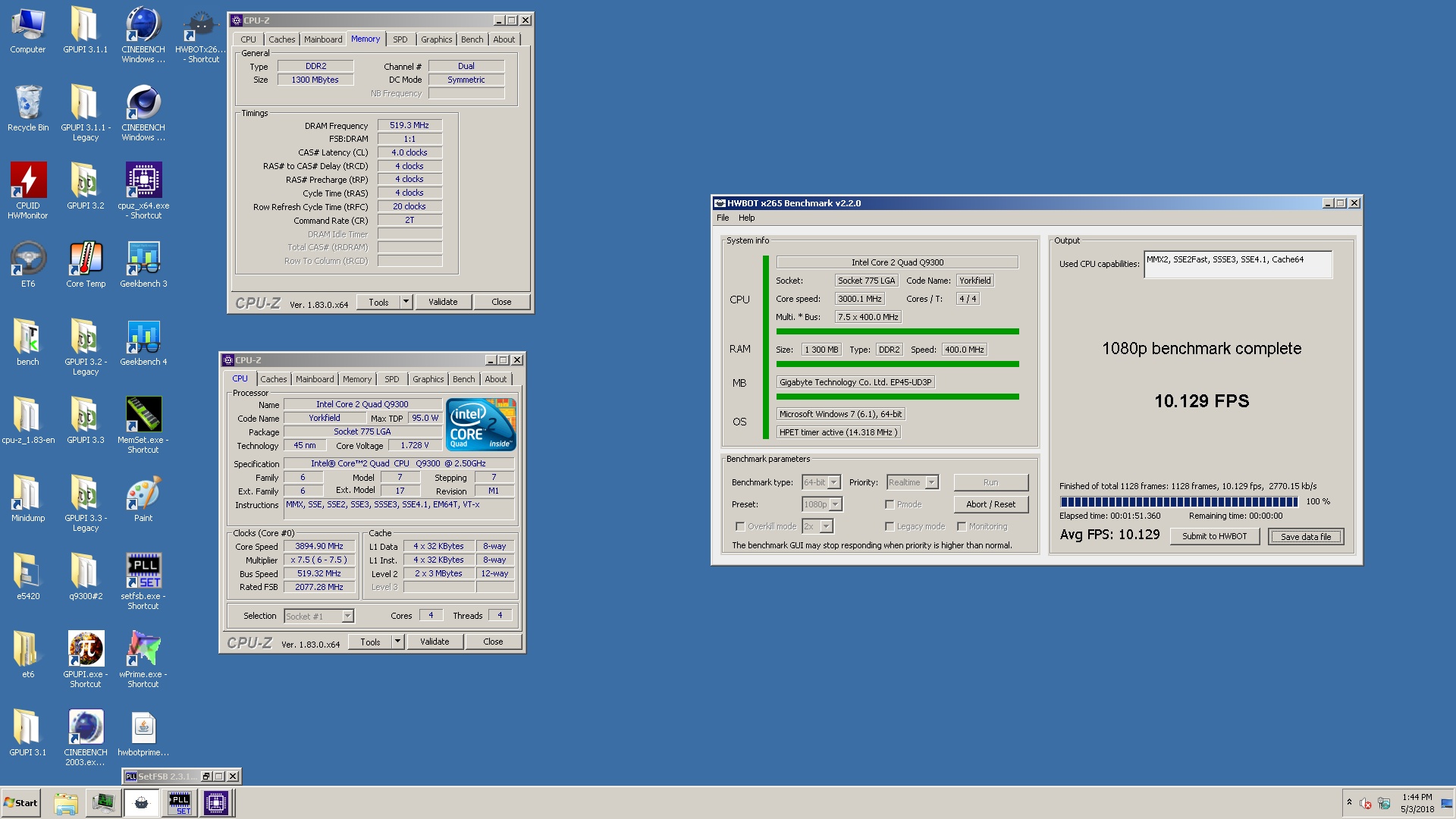
Task: Open Help menu in HWBOT x265
Action: [x=747, y=218]
